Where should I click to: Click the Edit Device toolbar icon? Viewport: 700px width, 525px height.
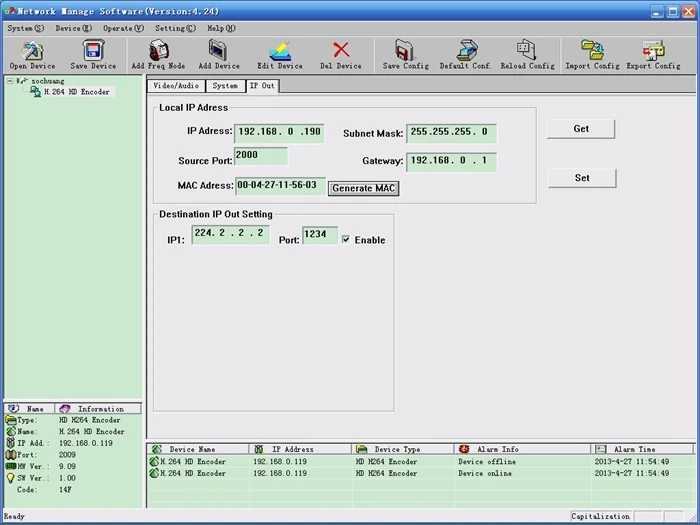pyautogui.click(x=279, y=50)
